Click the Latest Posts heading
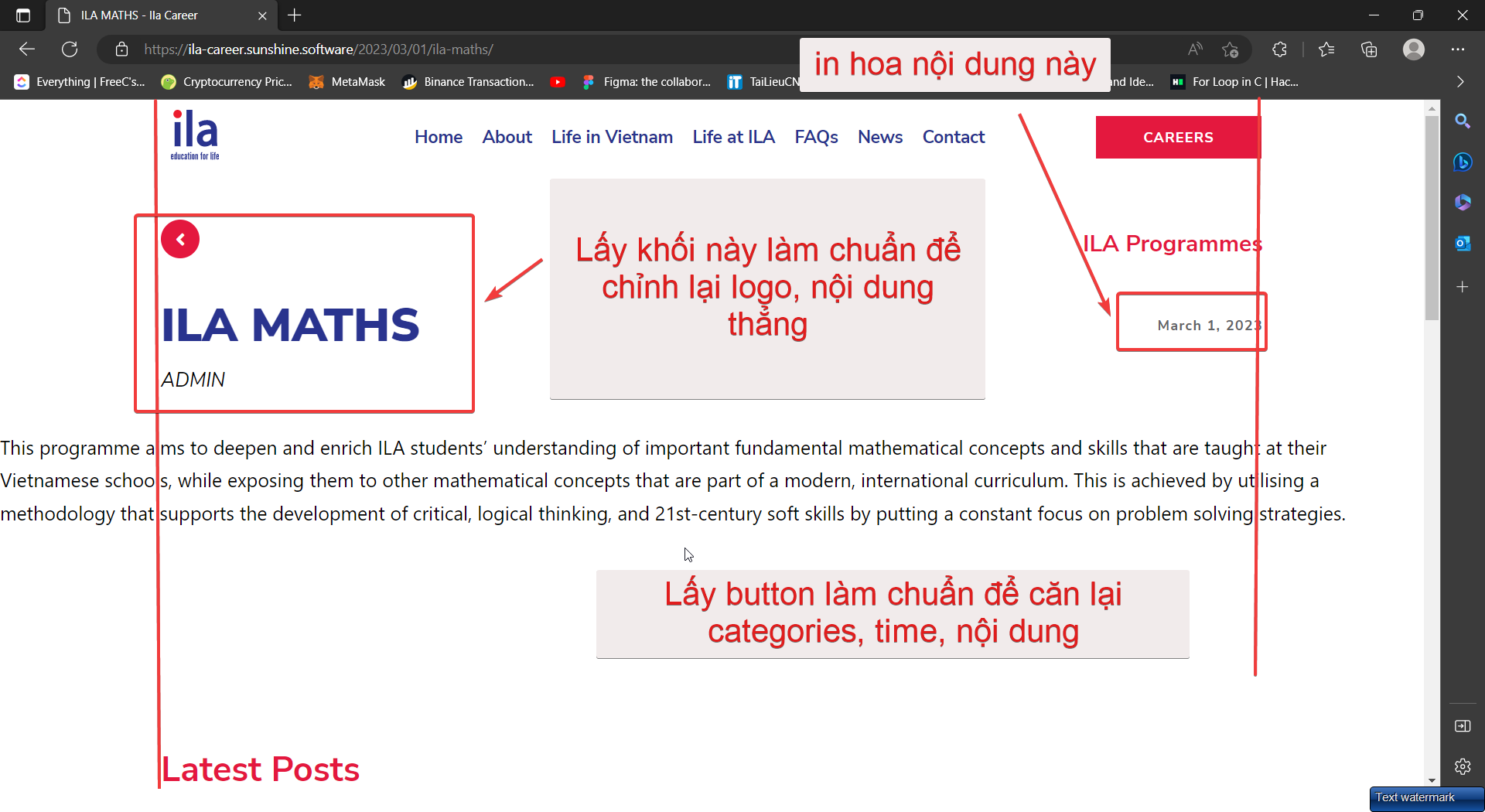Screen dimensions: 1485x812 coord(261,769)
